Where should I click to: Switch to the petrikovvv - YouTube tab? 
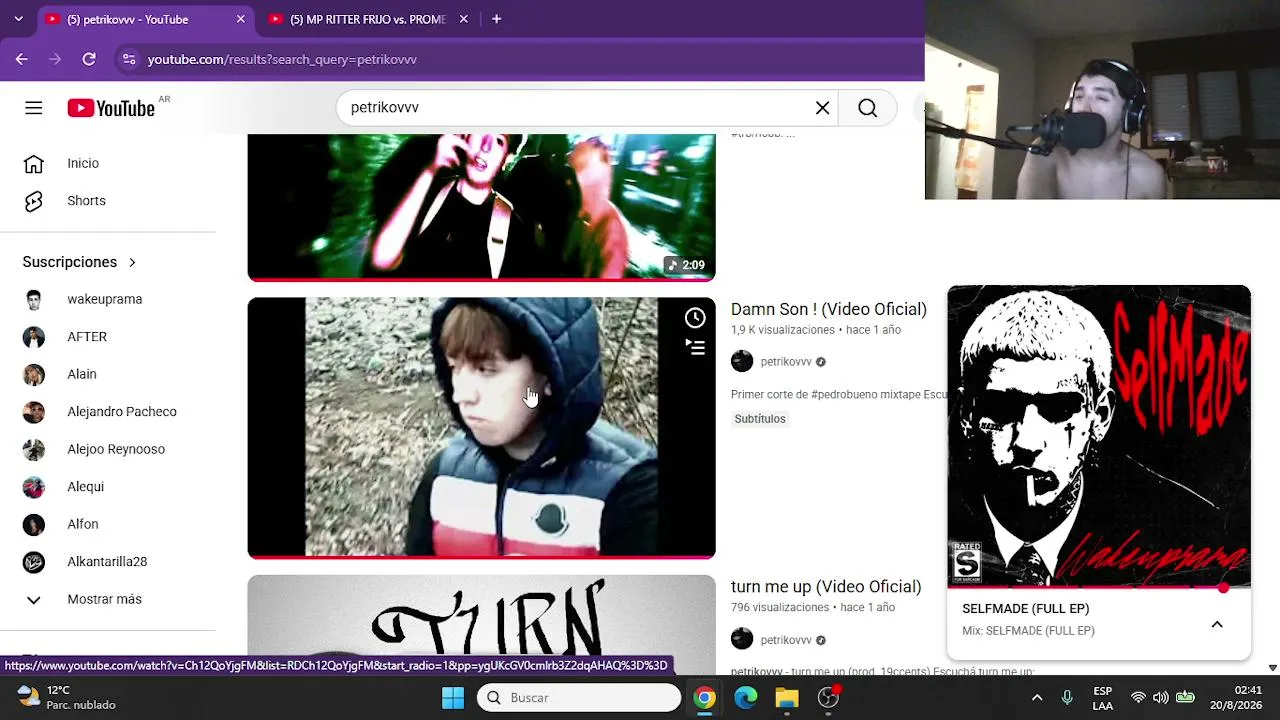145,19
